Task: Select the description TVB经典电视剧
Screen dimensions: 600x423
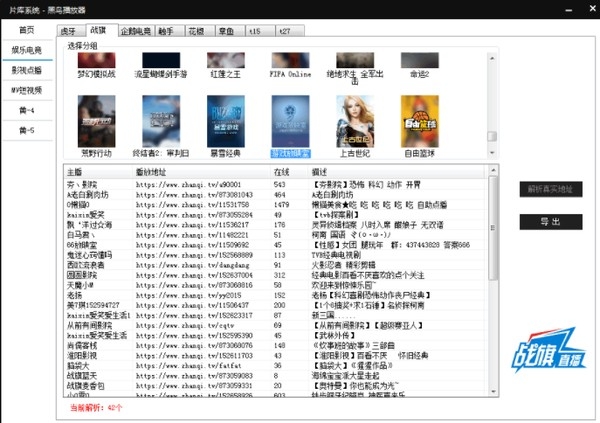Action: click(x=336, y=255)
